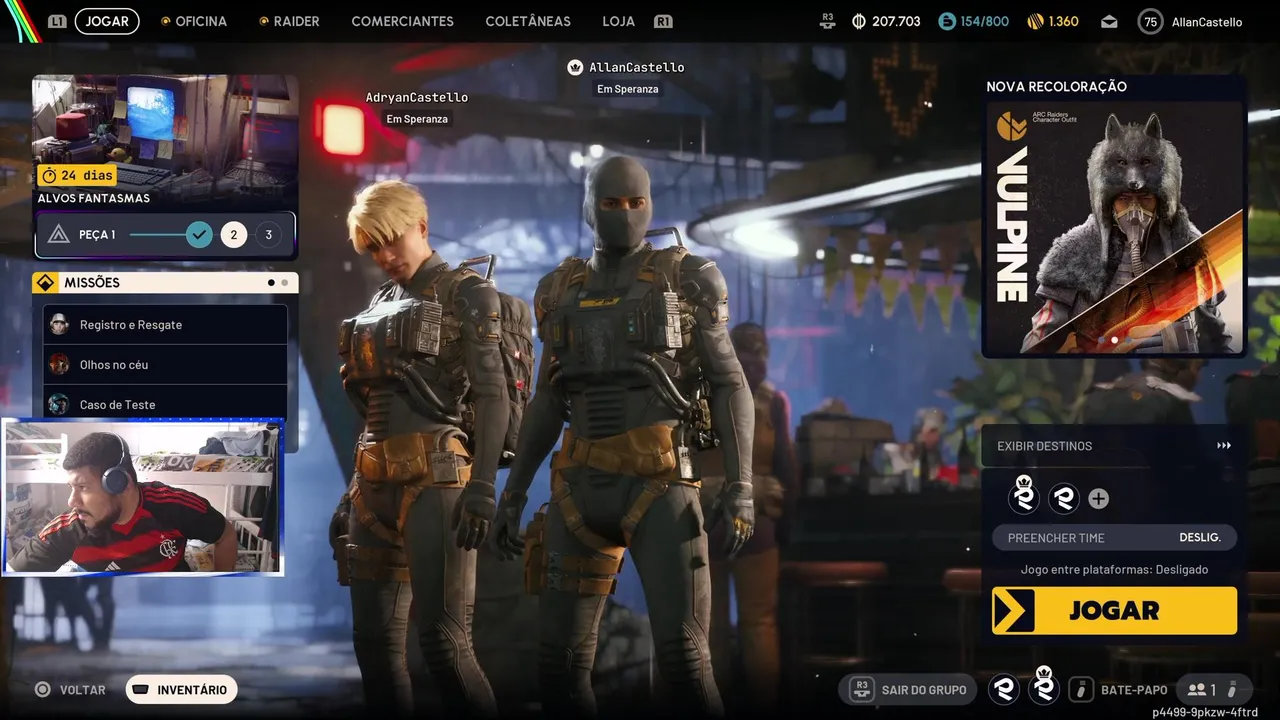Select the completed checkmark step of Peça 1
The height and width of the screenshot is (720, 1280).
tap(199, 235)
